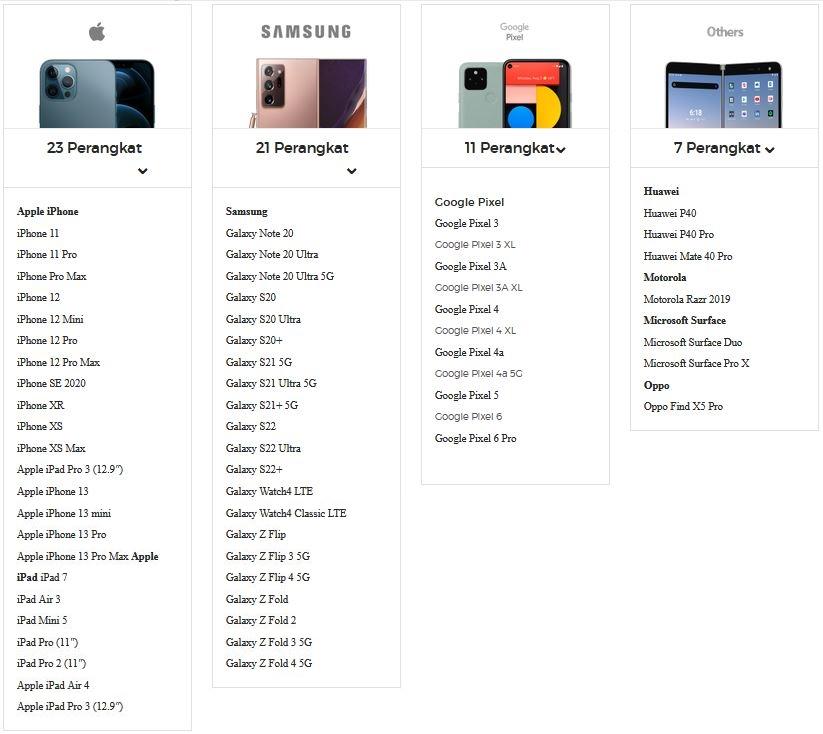Select Motorola Razr 2019 entry
The image size is (823, 734).
(687, 299)
